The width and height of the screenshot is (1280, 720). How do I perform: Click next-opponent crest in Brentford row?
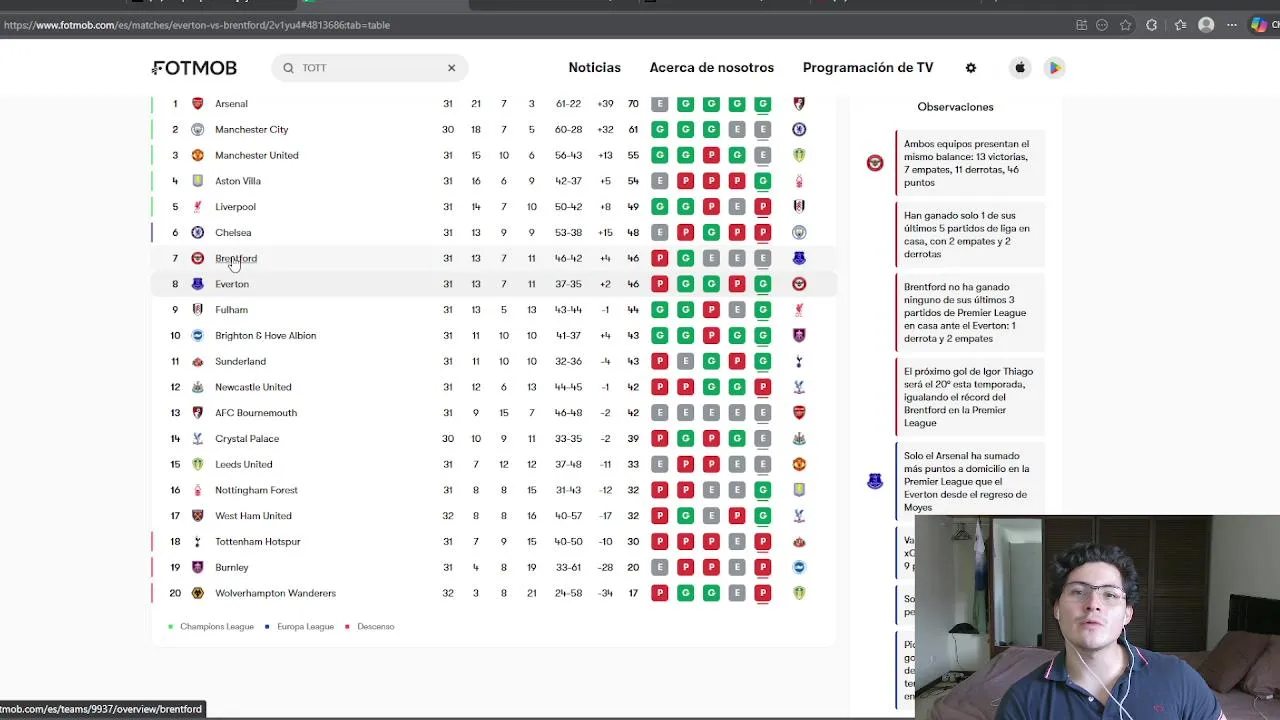click(x=799, y=258)
